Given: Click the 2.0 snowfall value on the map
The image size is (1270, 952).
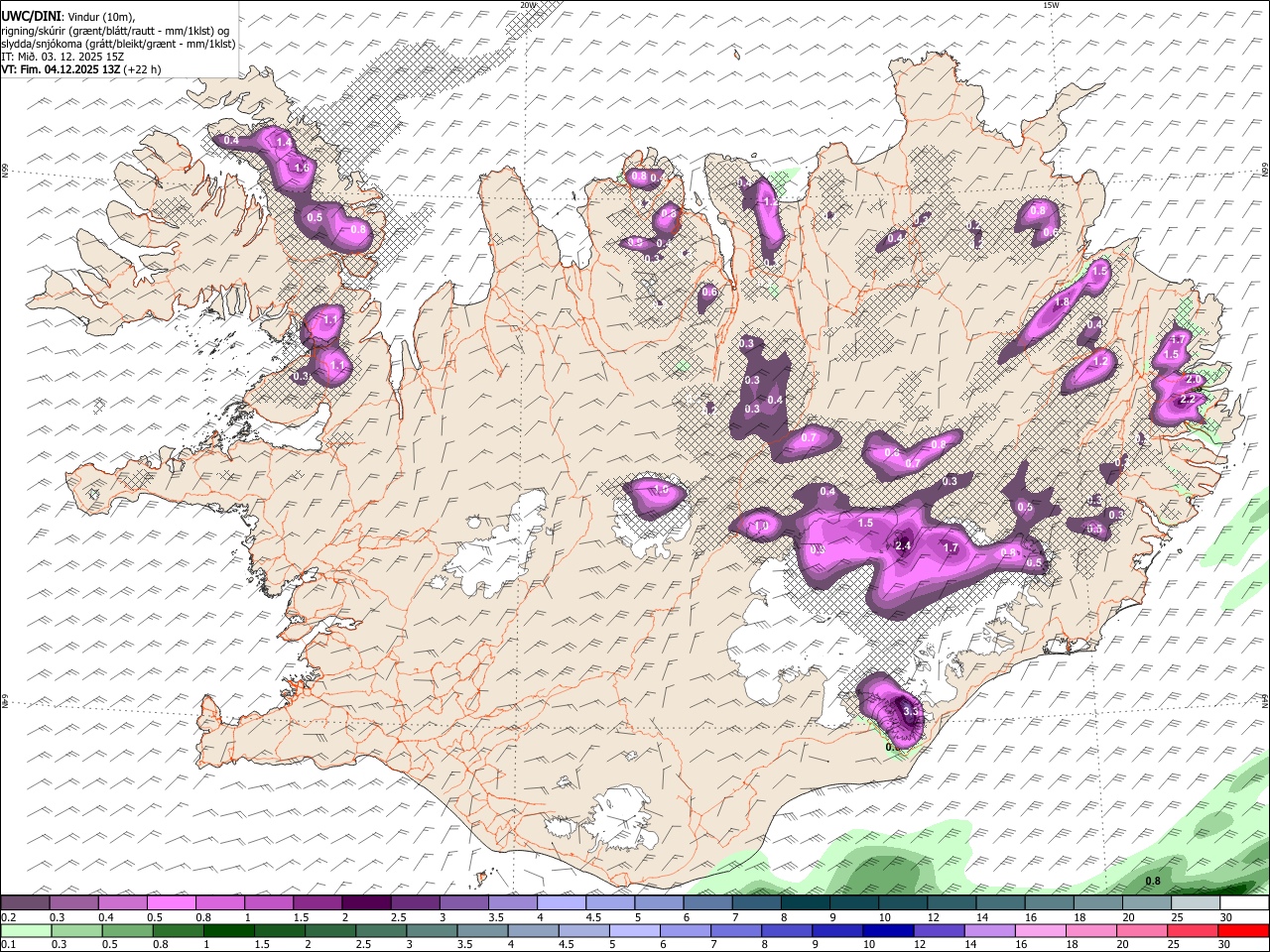Looking at the screenshot, I should pos(1194,380).
